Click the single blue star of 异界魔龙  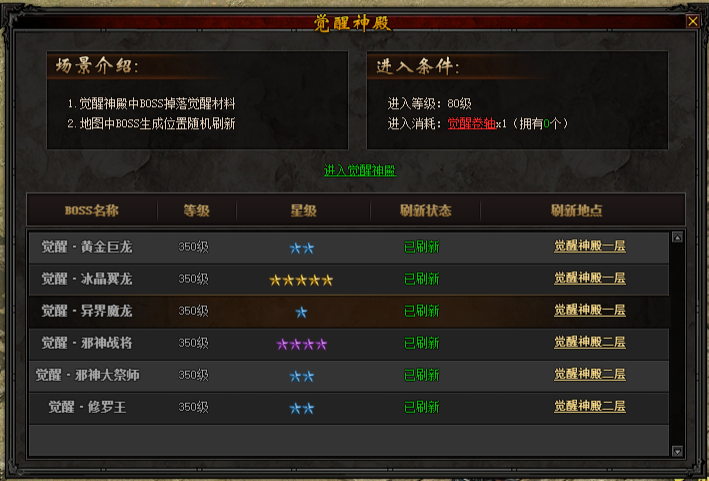click(301, 312)
